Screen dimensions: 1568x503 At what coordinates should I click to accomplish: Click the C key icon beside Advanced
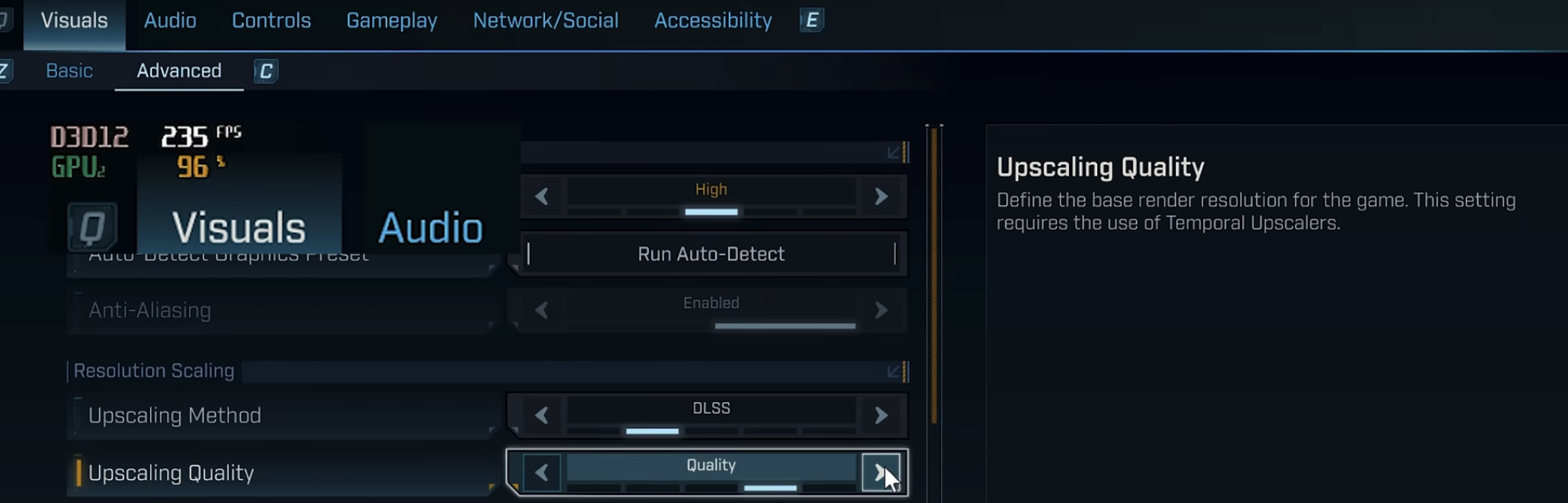click(x=265, y=72)
